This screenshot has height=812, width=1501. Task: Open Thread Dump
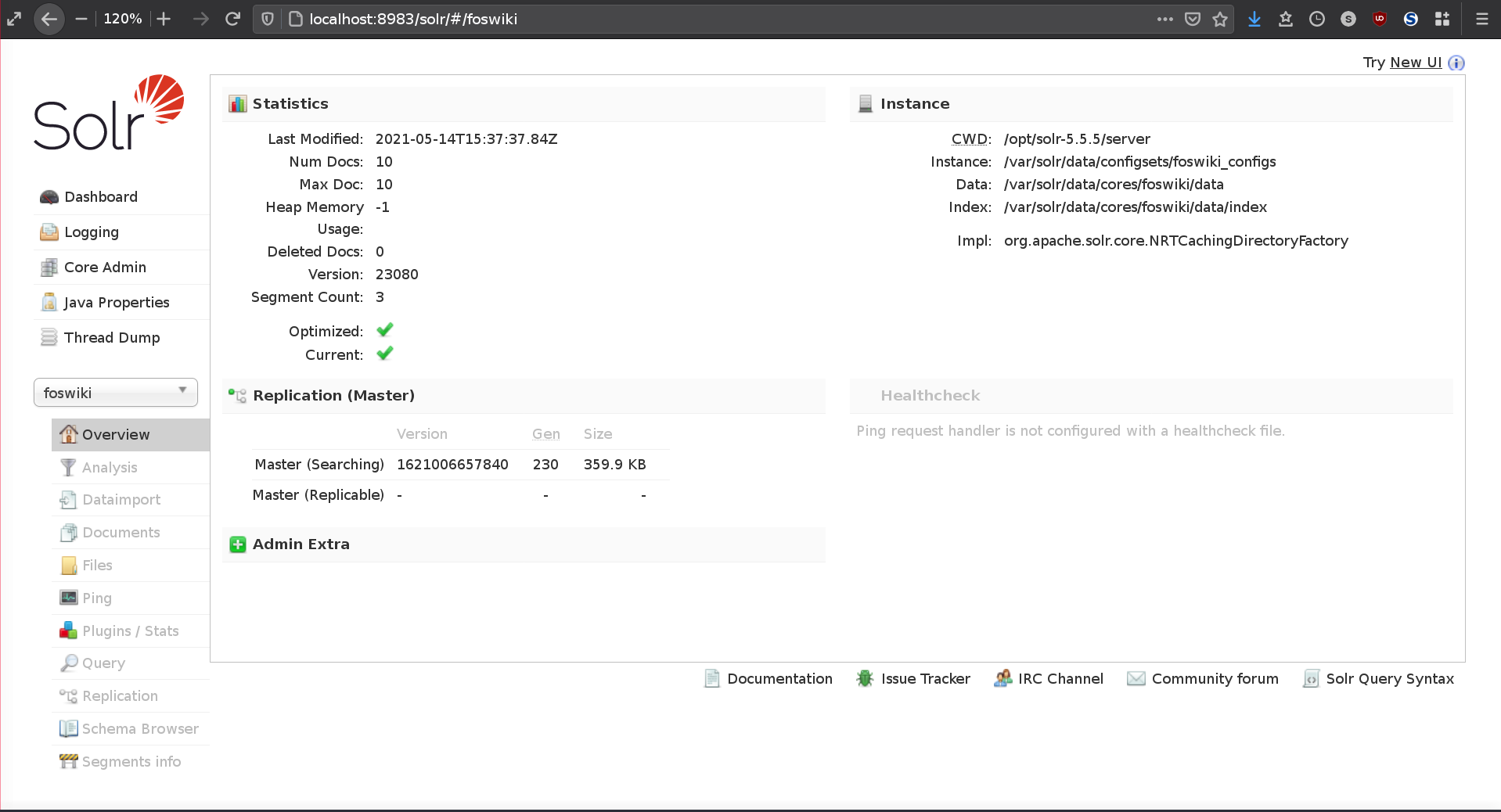click(112, 338)
